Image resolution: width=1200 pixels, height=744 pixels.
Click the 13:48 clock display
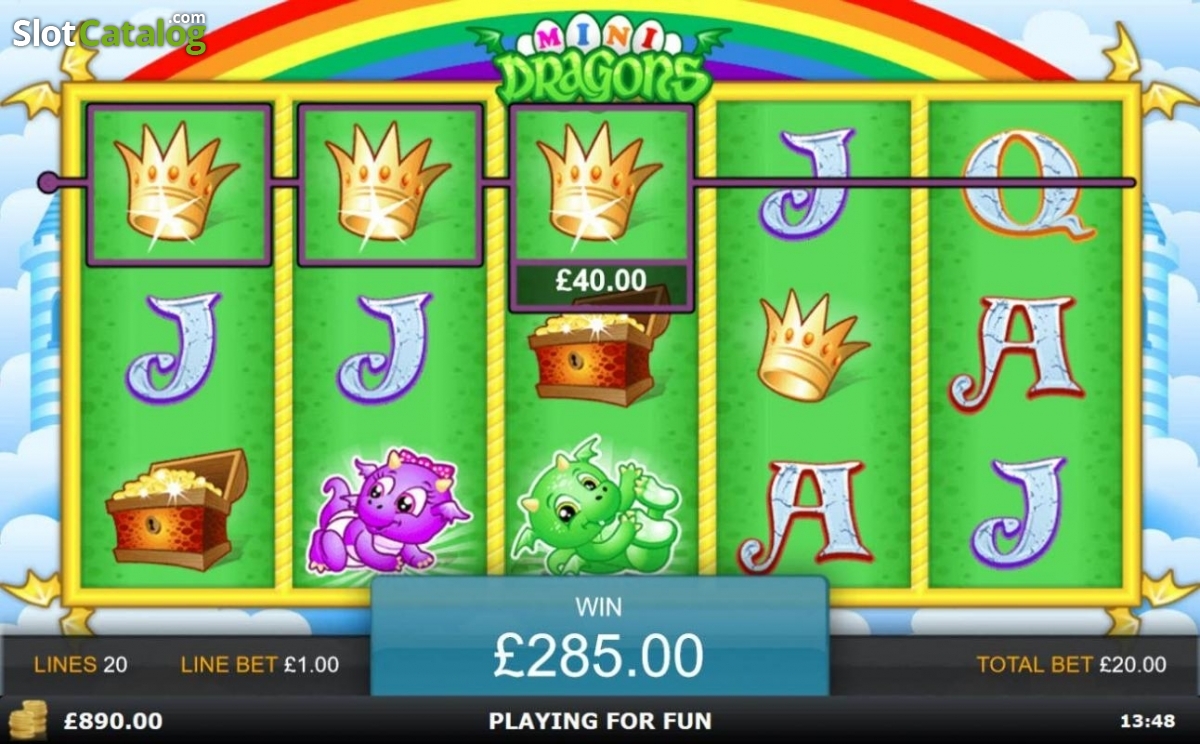1148,721
